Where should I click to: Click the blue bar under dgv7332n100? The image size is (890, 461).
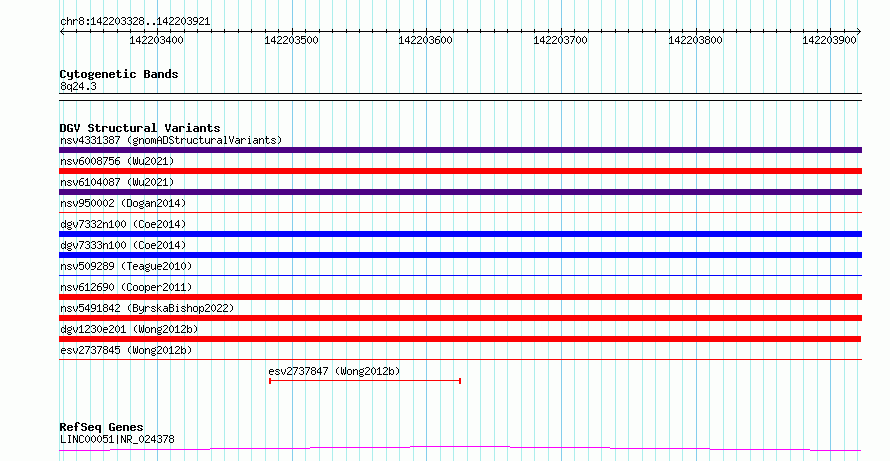pos(460,234)
